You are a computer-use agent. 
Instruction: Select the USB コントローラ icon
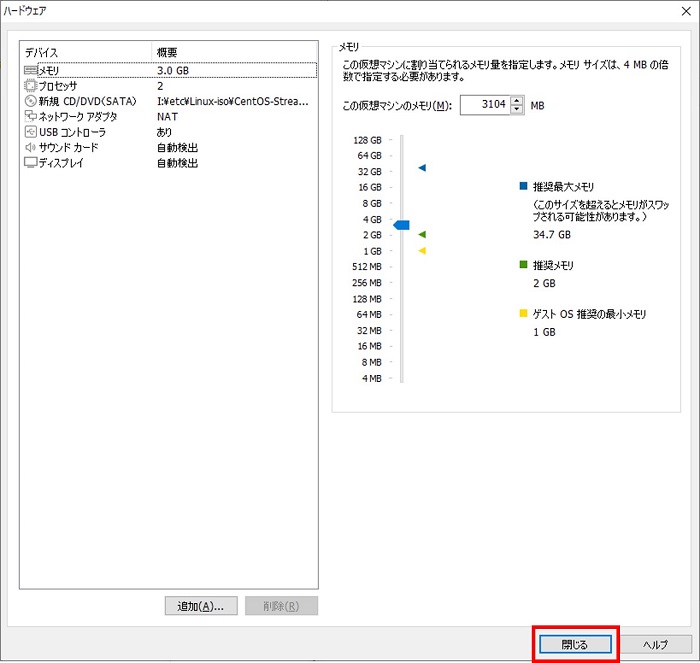point(30,132)
